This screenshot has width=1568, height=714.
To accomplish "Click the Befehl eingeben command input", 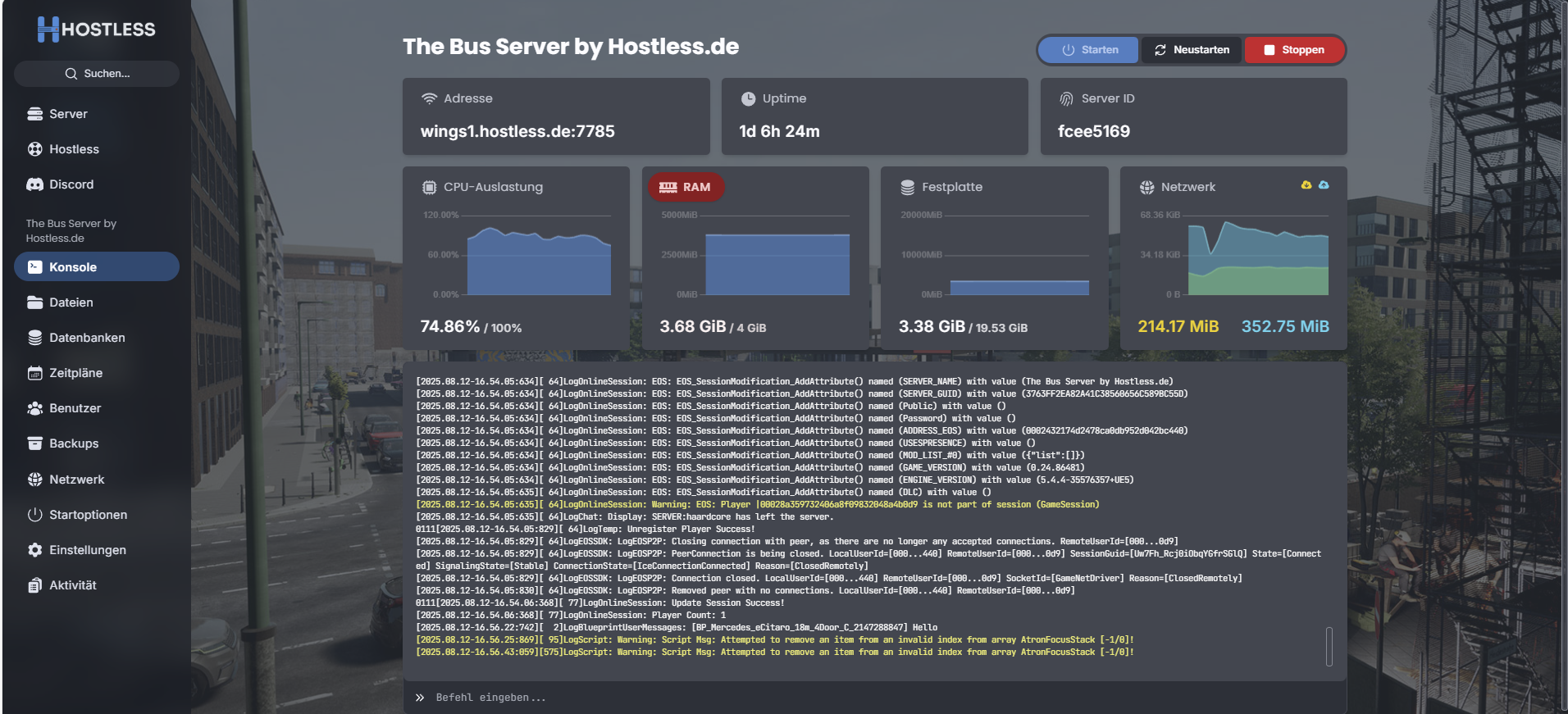I will 874,698.
